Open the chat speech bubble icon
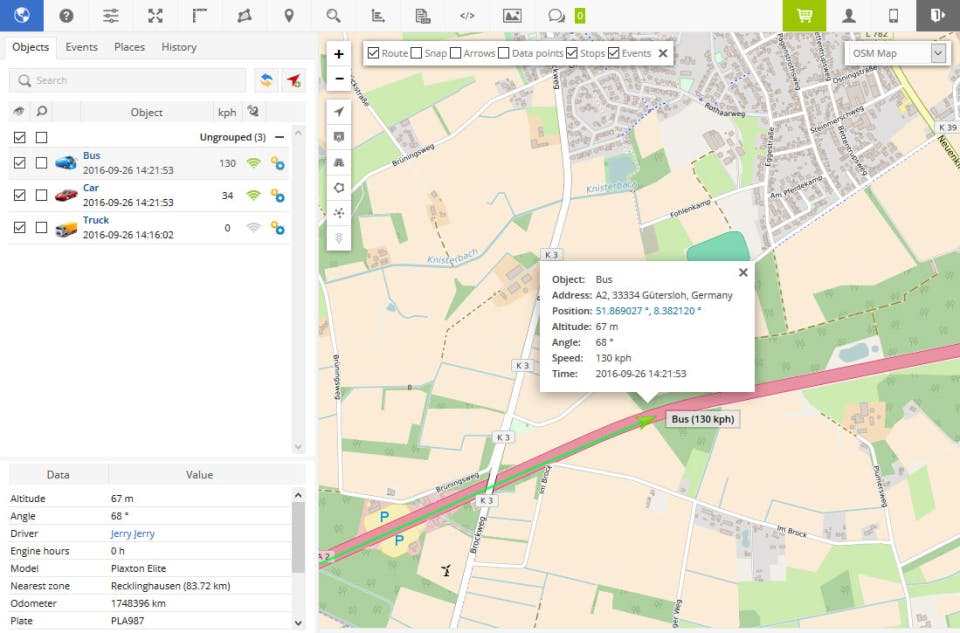The height and width of the screenshot is (633, 960). (x=556, y=15)
